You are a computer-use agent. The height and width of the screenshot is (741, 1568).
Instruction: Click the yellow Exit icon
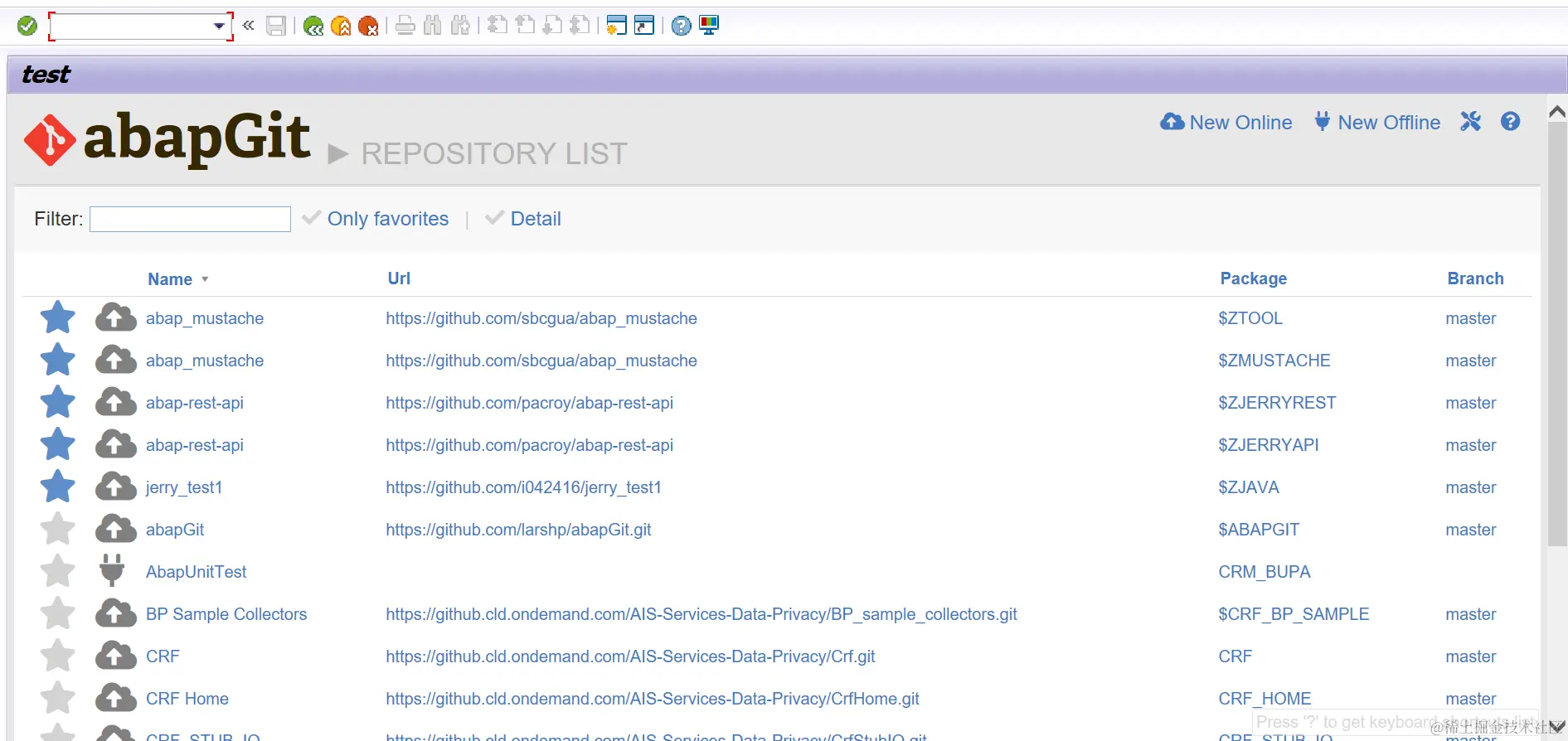tap(341, 27)
